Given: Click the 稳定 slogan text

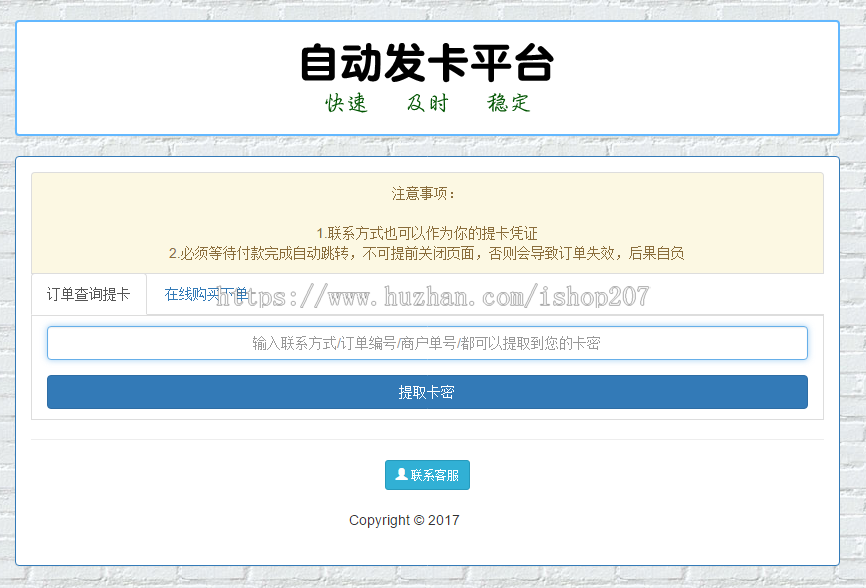Looking at the screenshot, I should tap(506, 103).
